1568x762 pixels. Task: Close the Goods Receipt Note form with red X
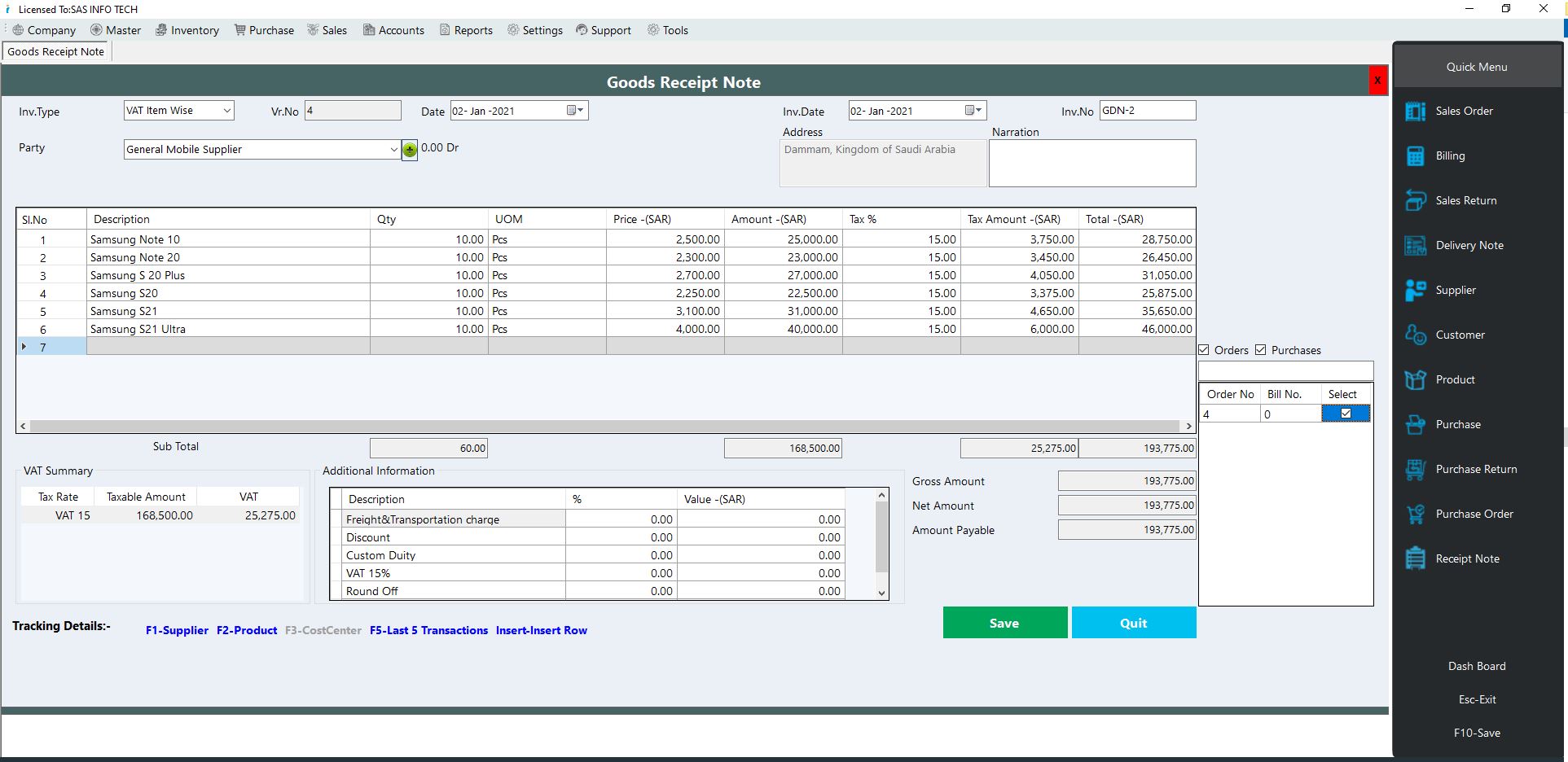(1377, 81)
